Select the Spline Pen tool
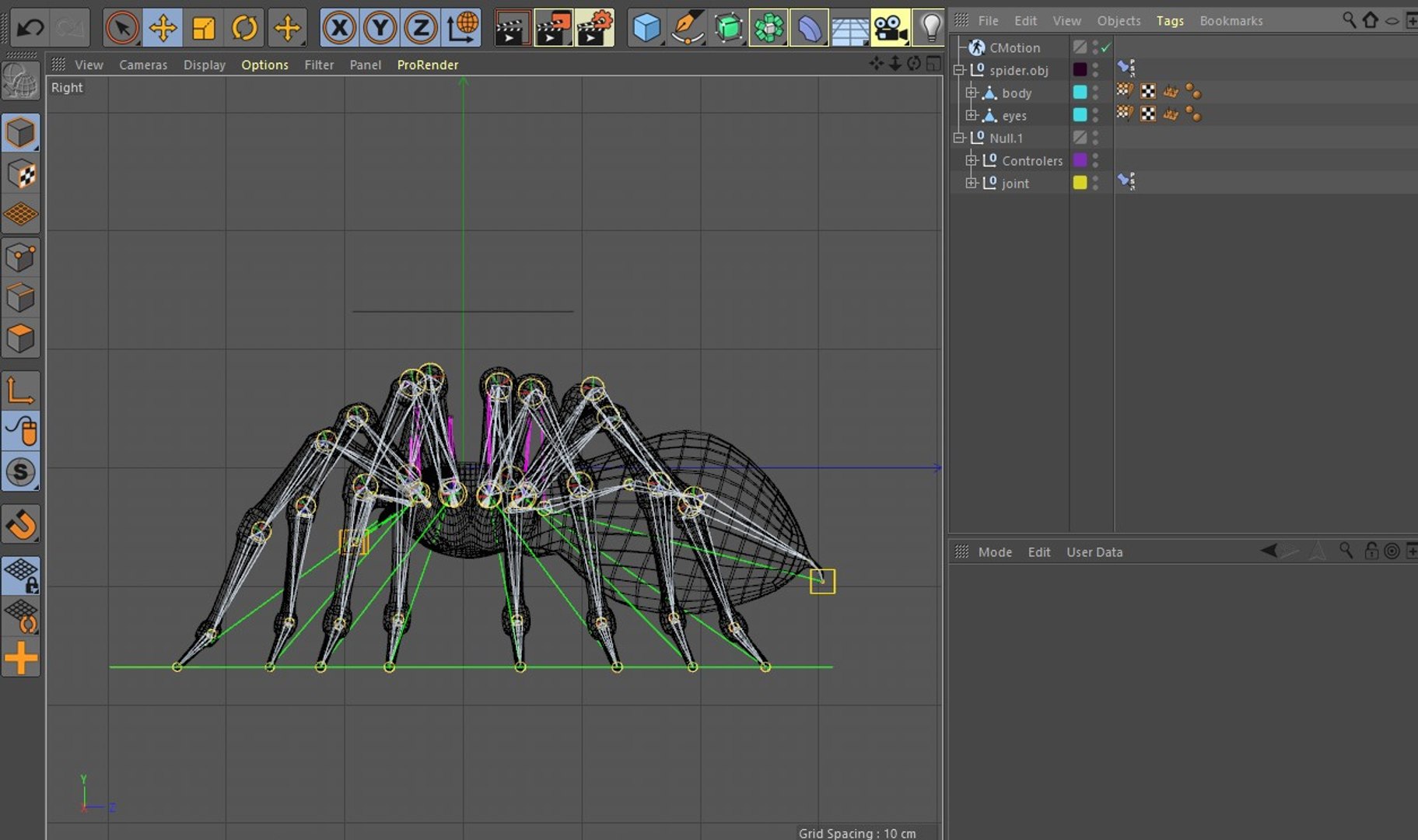Image resolution: width=1418 pixels, height=840 pixels. tap(688, 28)
